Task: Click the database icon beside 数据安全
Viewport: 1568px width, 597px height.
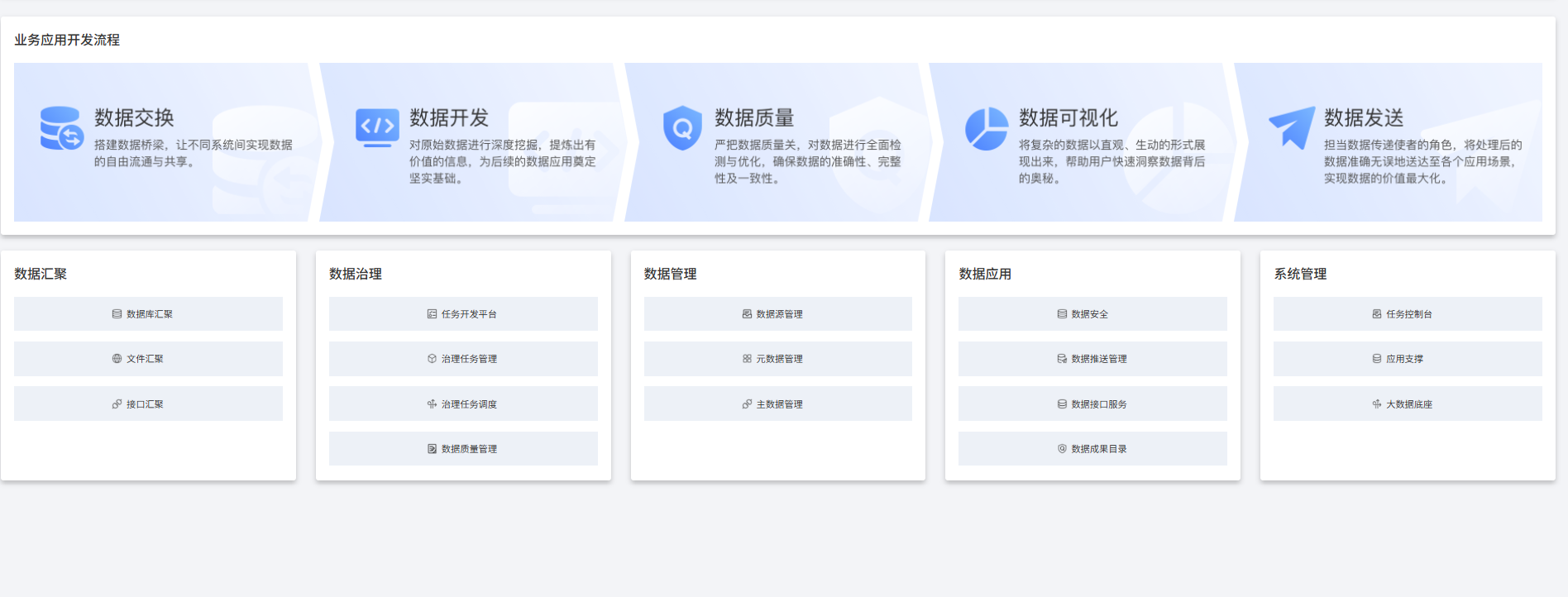Action: click(x=1062, y=314)
